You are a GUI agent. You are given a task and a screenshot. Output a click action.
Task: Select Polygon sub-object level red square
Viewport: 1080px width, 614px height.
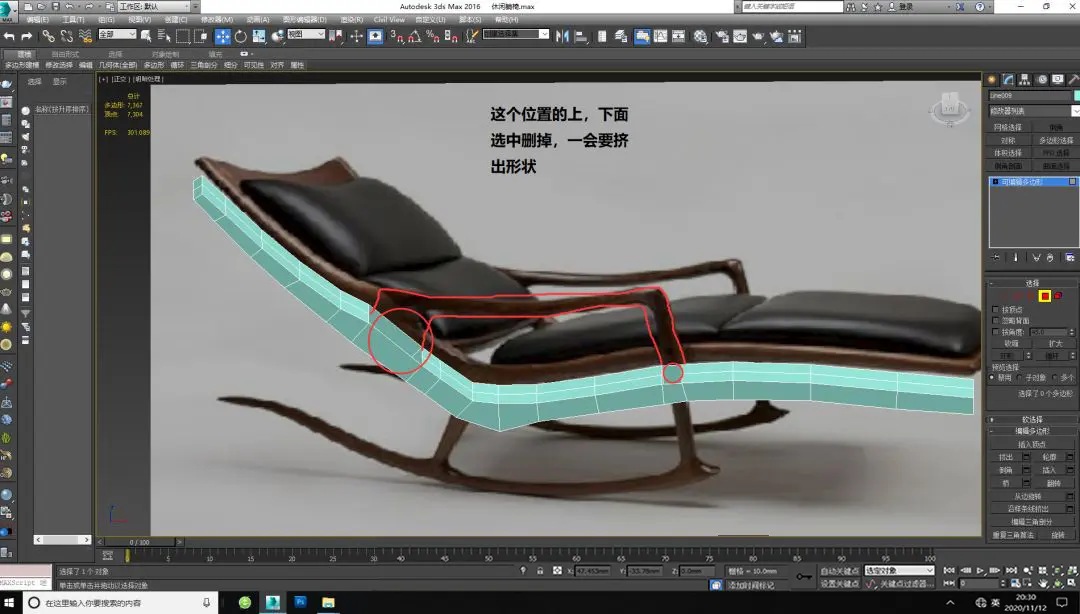[x=1045, y=296]
